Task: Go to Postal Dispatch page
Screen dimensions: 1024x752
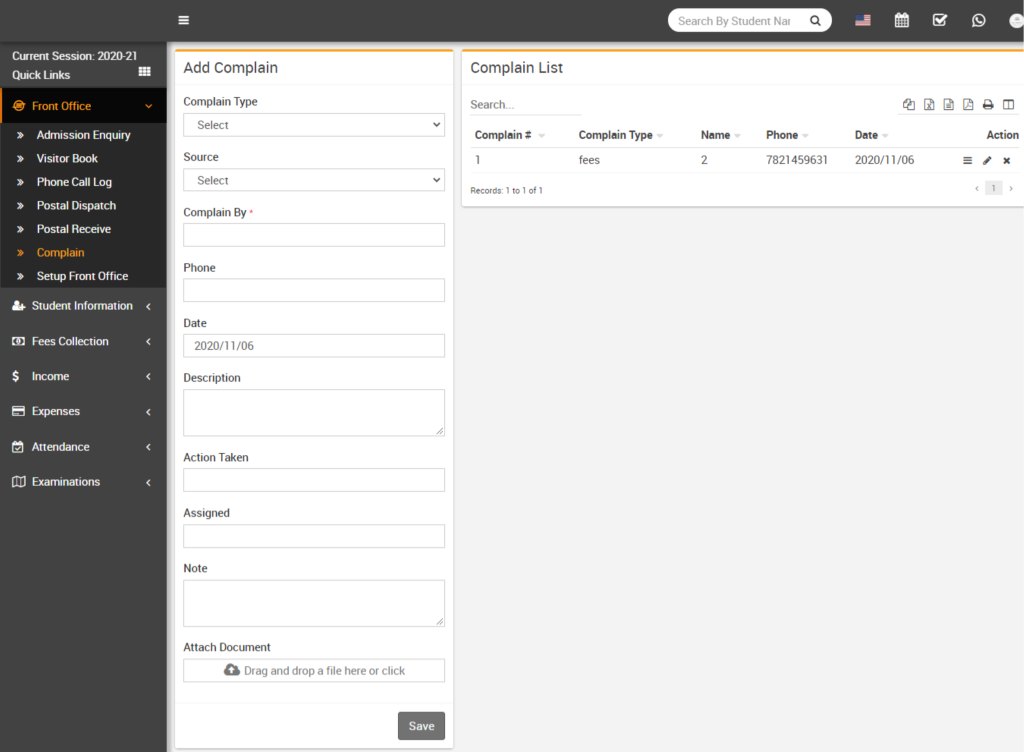Action: 76,205
